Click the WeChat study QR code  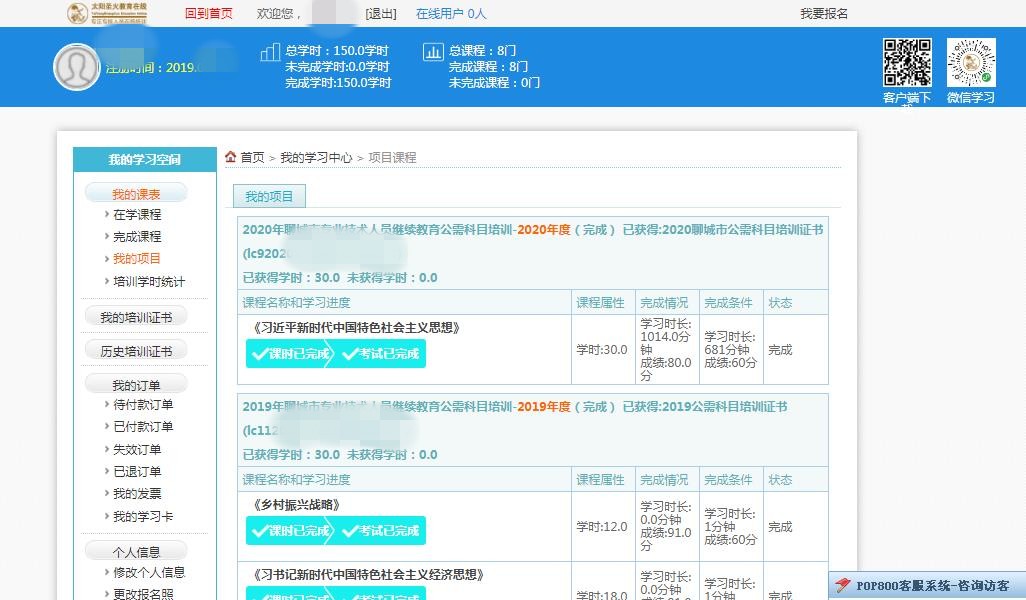970,63
